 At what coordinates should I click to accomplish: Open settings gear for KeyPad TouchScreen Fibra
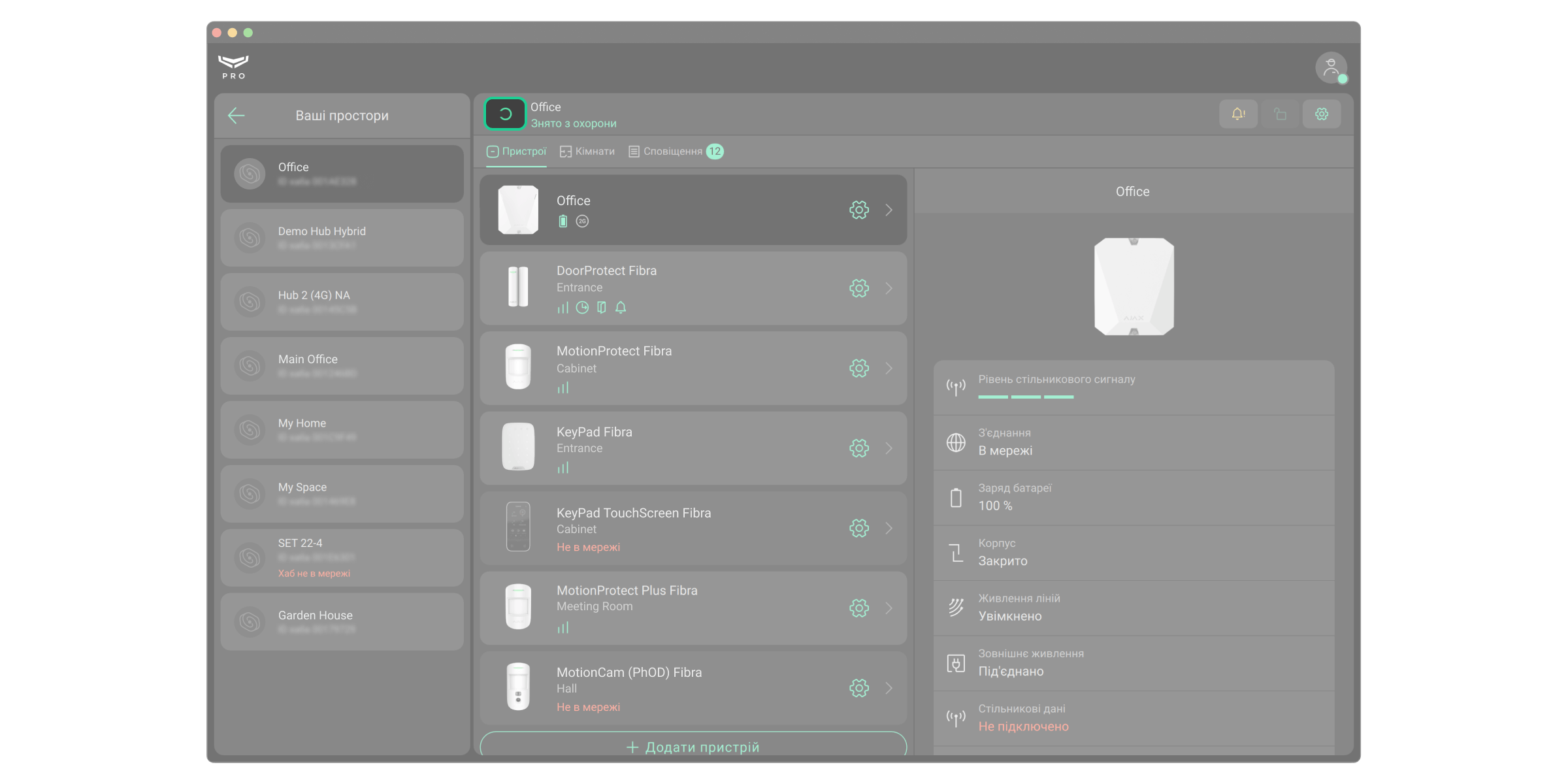(x=859, y=528)
